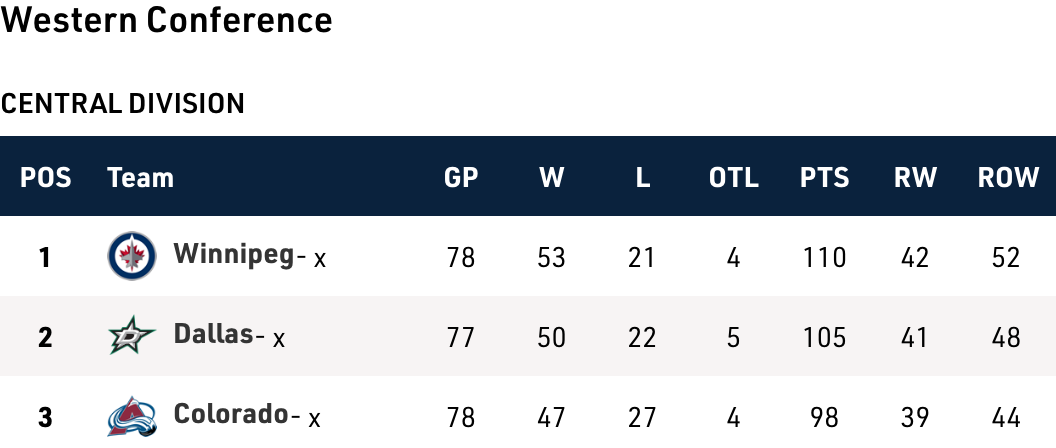Select Dallas's 77 games played cell
This screenshot has width=1056, height=448.
coord(461,337)
